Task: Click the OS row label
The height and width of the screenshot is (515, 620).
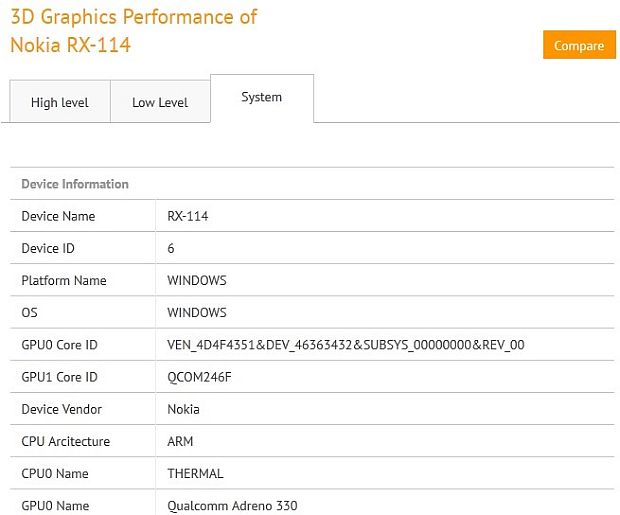Action: pos(30,312)
